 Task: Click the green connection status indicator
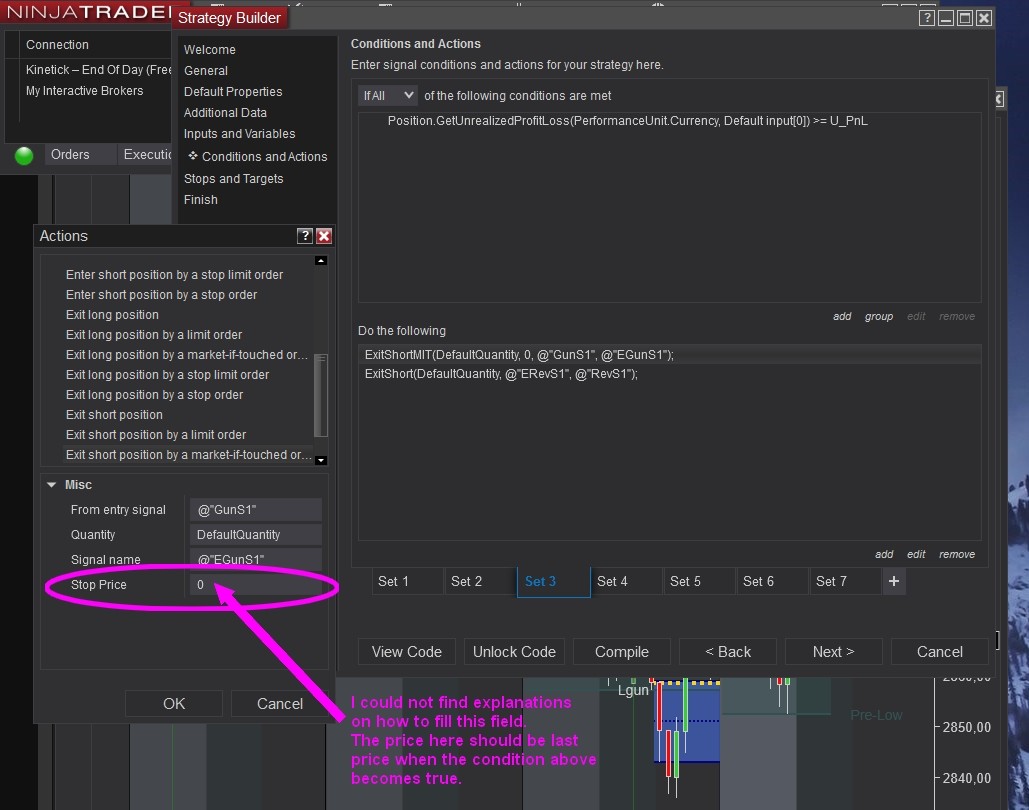click(22, 154)
